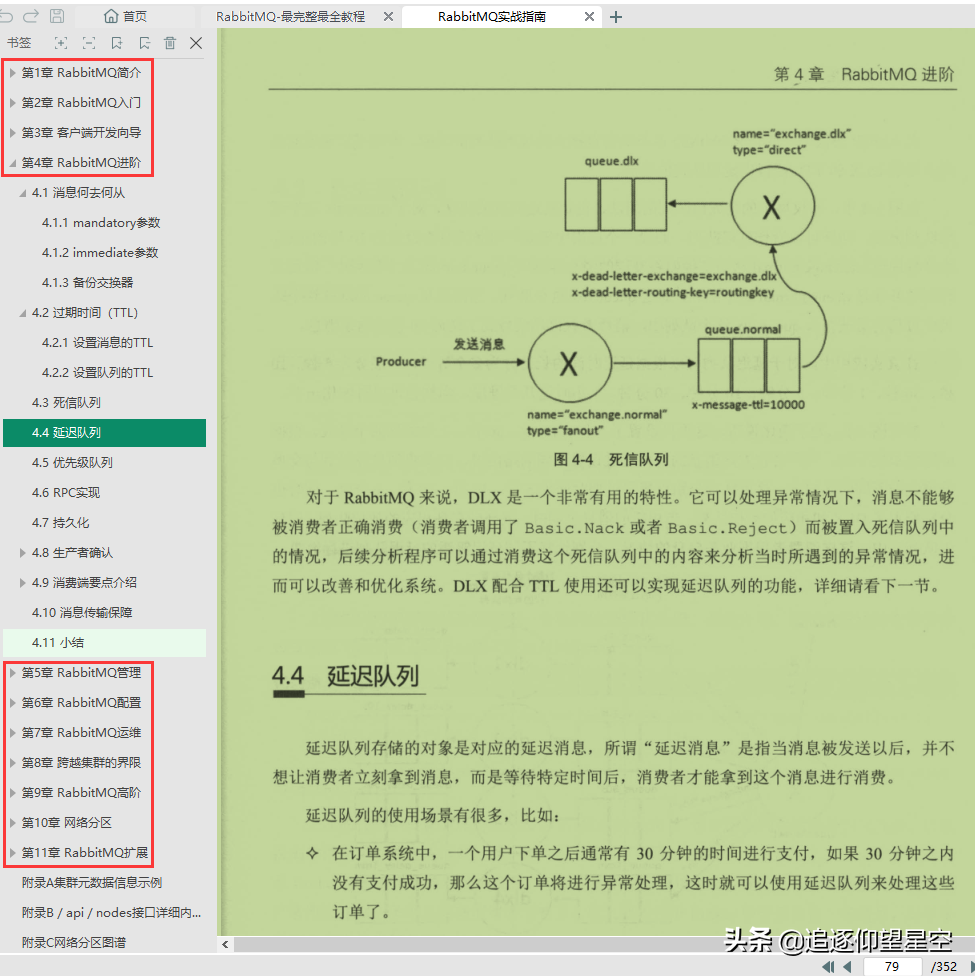Image resolution: width=975 pixels, height=976 pixels.
Task: Expand 第11章 RabbitMQ扩展 arrow
Action: pyautogui.click(x=12, y=852)
